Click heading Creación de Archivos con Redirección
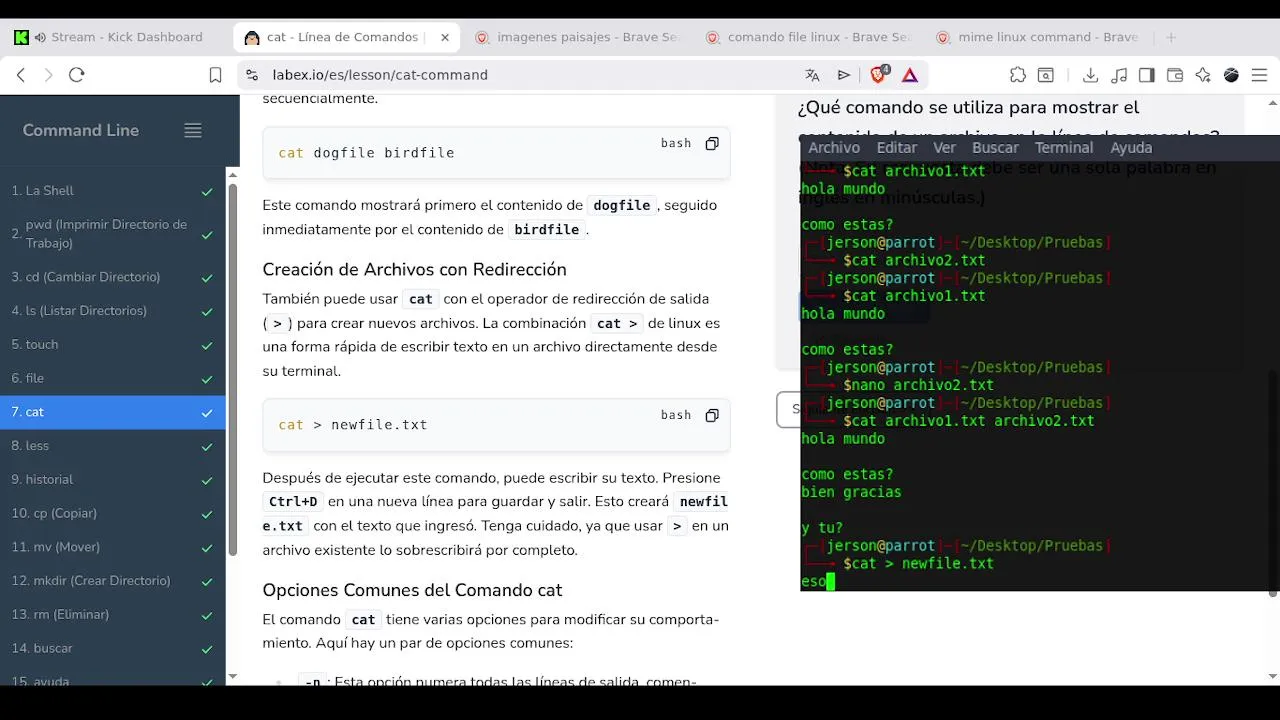The image size is (1280, 720). point(414,269)
